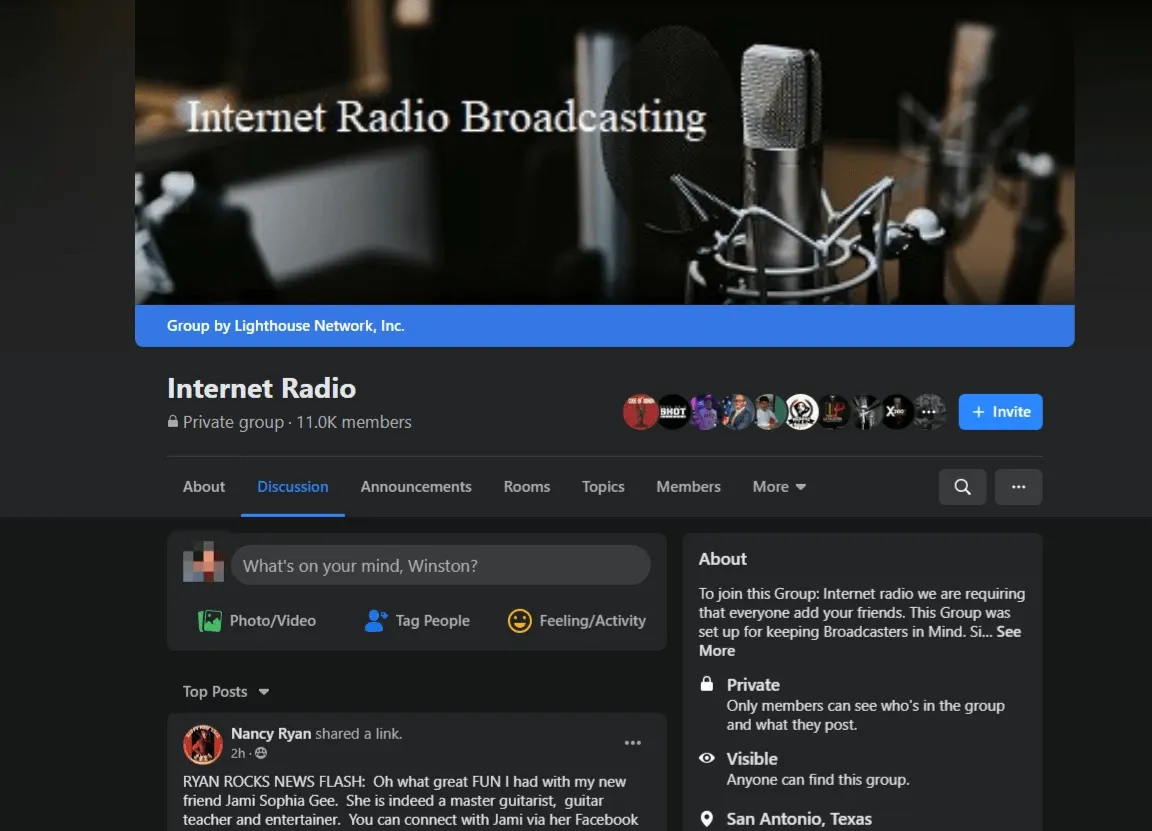Select the Tag People icon
Image resolution: width=1152 pixels, height=831 pixels.
(374, 620)
